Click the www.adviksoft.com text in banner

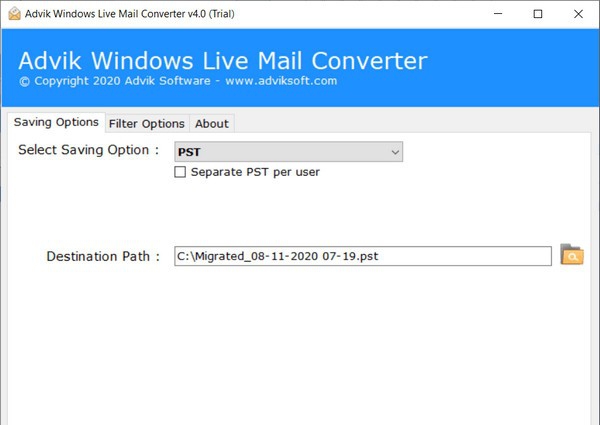(x=281, y=81)
